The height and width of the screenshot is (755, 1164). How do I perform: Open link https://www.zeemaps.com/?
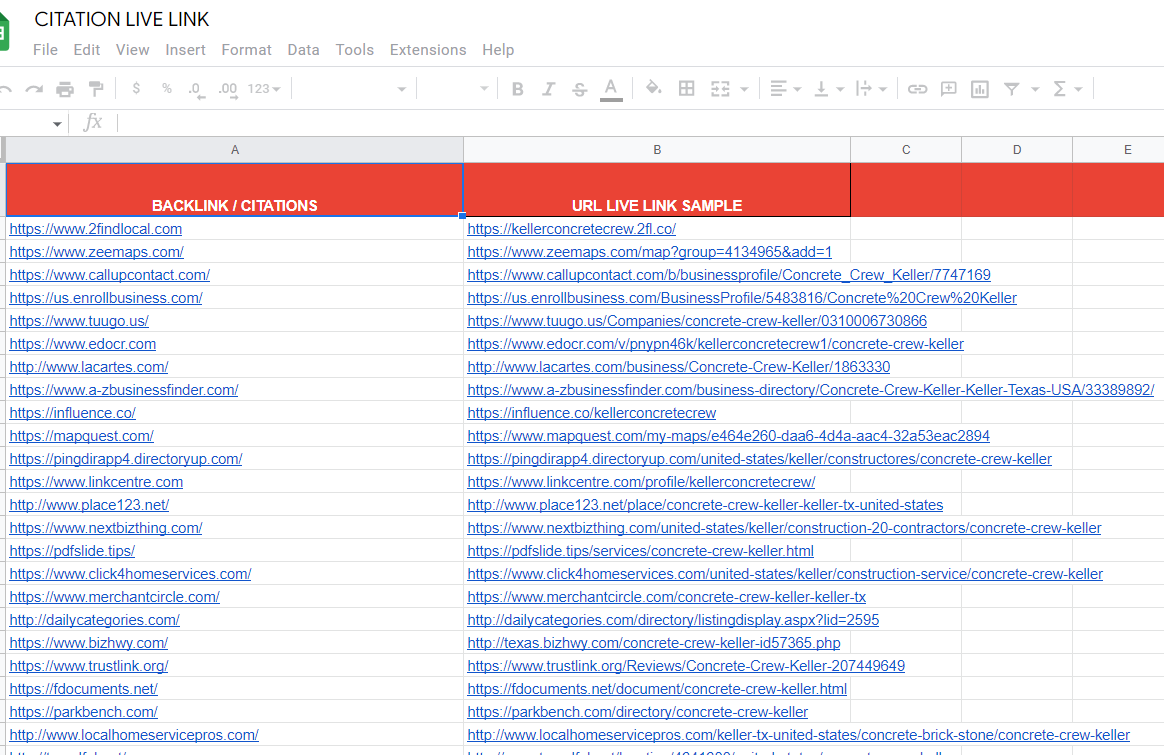(97, 252)
